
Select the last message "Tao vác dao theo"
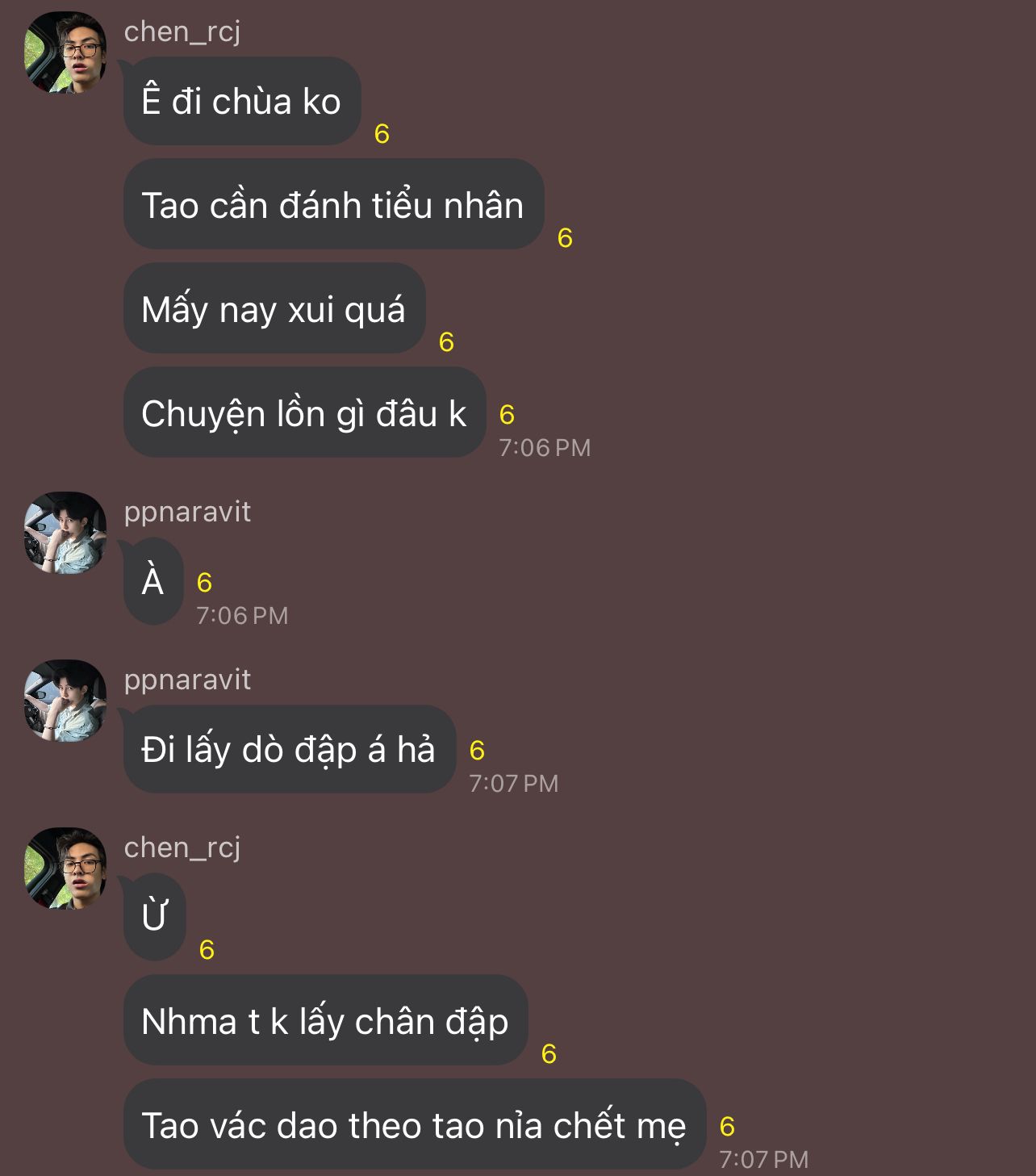click(415, 1124)
